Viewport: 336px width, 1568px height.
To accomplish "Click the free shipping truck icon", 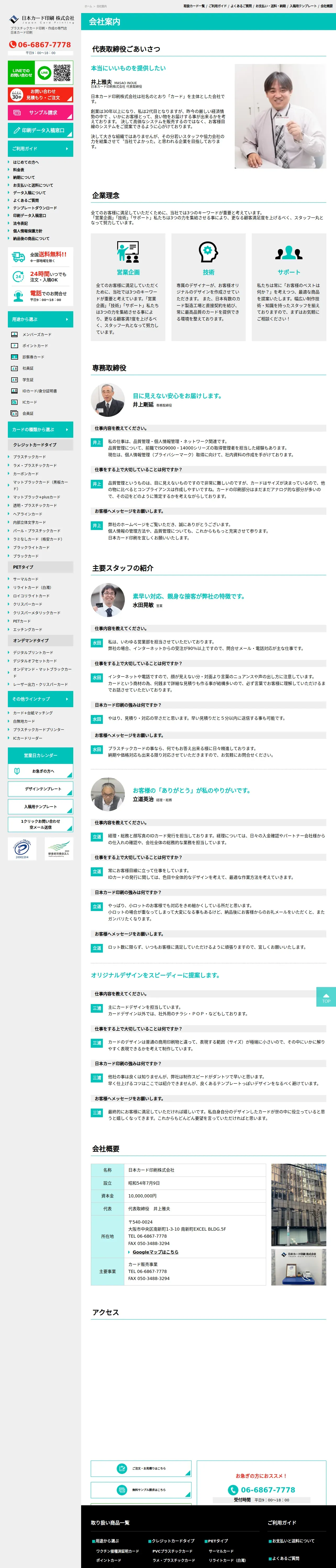I will pos(19,257).
